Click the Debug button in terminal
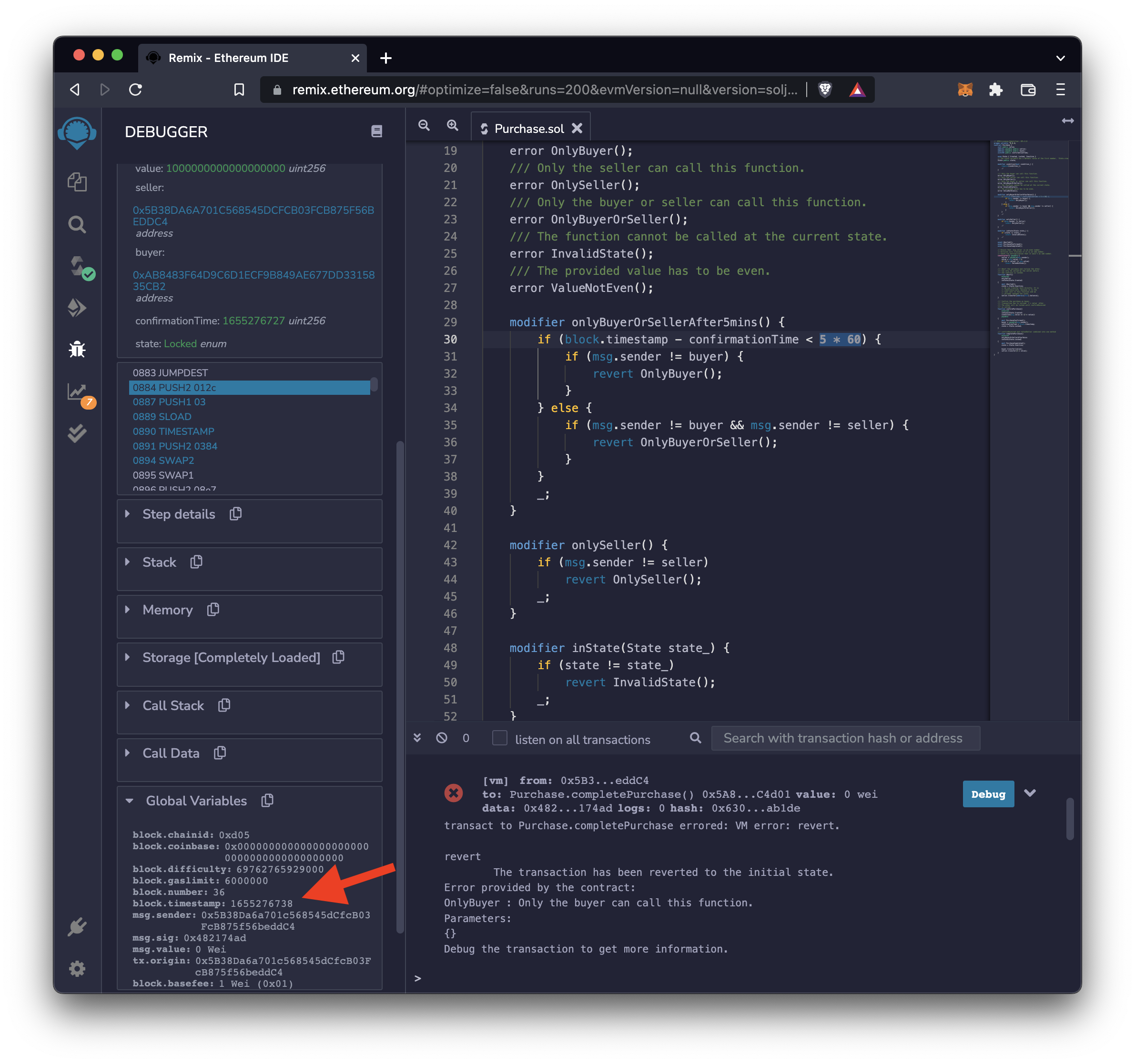The height and width of the screenshot is (1064, 1135). click(988, 794)
